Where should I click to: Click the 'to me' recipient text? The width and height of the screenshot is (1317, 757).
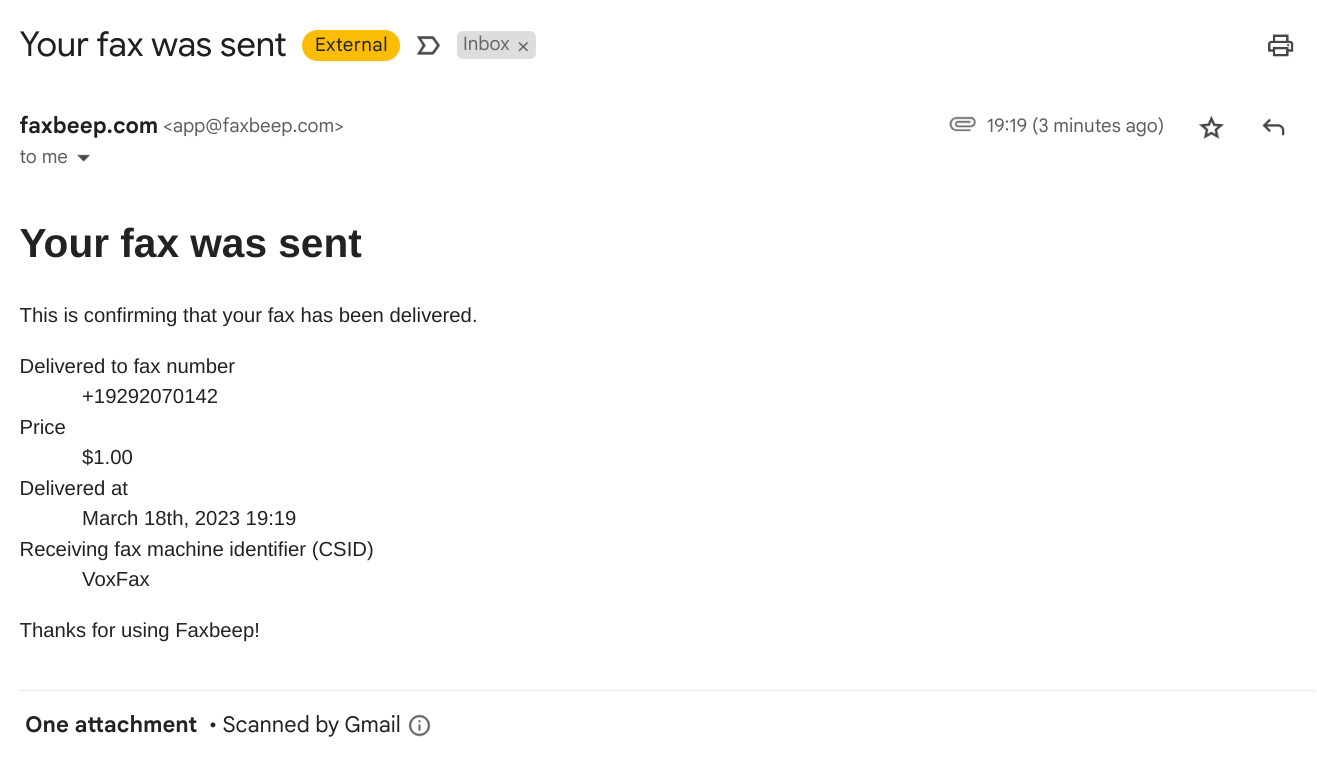(44, 157)
